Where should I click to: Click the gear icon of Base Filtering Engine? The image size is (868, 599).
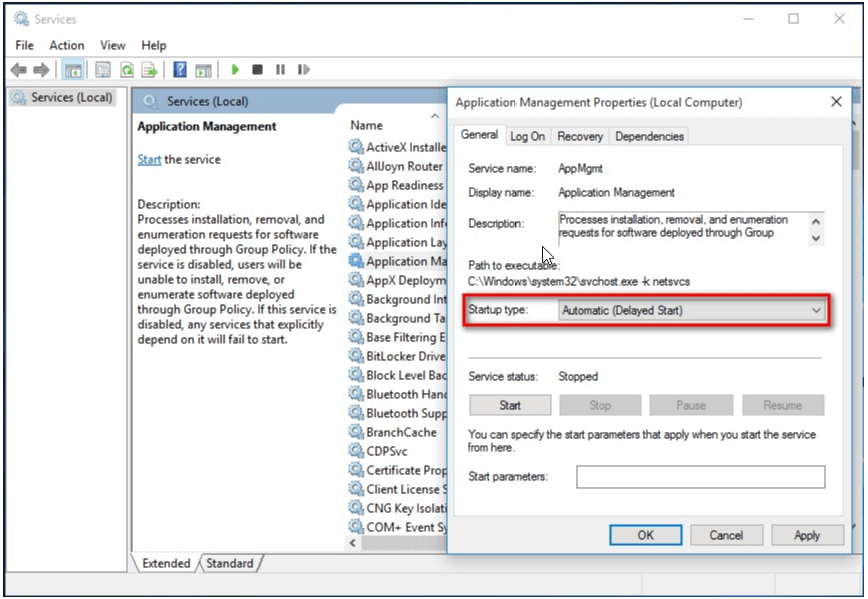(355, 337)
